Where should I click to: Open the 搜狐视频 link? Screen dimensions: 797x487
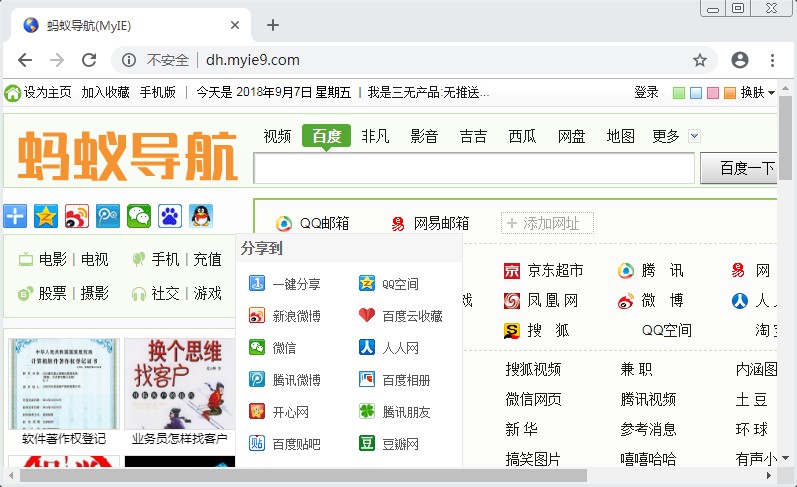(533, 369)
